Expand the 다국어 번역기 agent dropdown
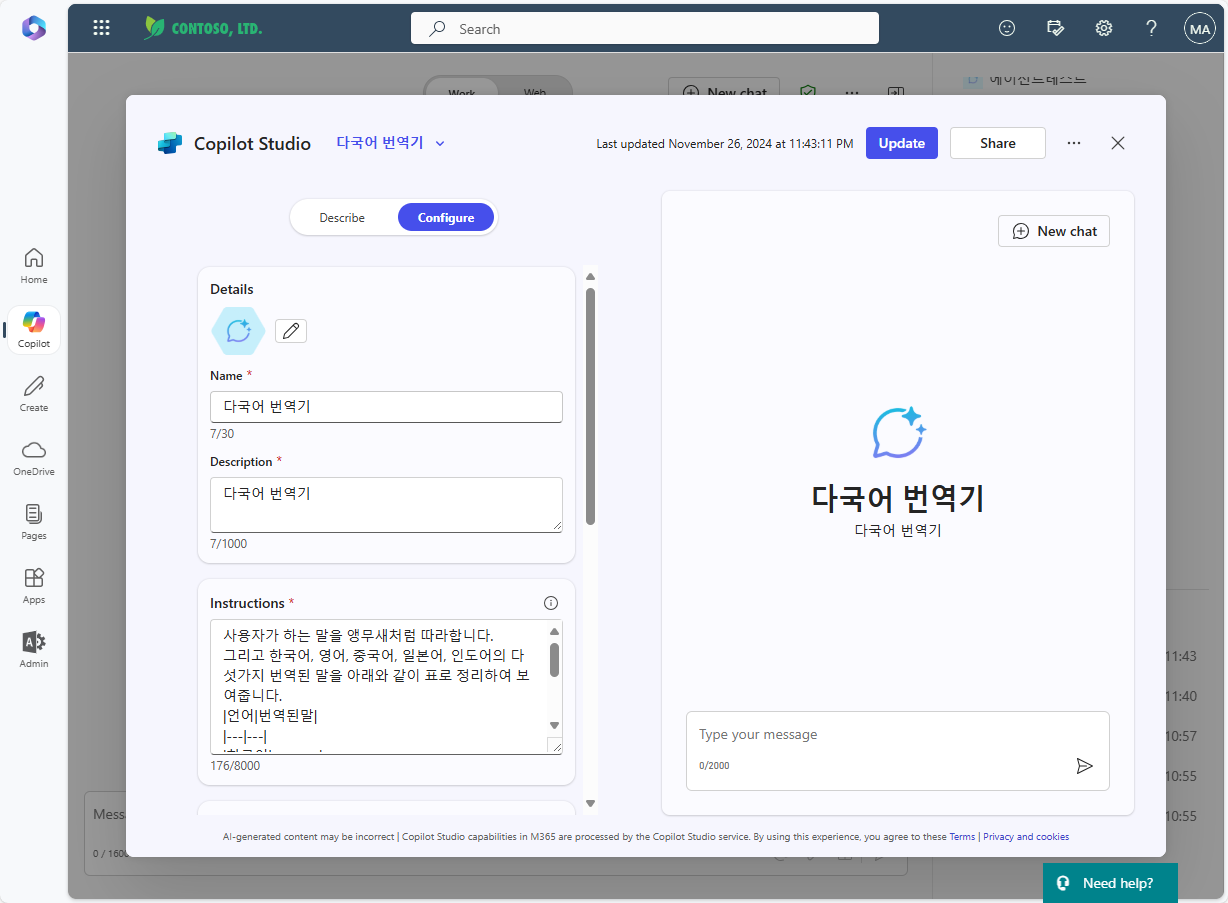This screenshot has height=903, width=1228. 391,143
